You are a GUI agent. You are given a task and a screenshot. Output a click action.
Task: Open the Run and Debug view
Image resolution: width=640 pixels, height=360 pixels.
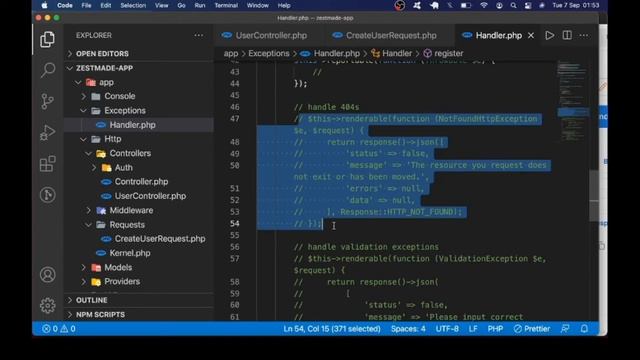click(x=47, y=133)
